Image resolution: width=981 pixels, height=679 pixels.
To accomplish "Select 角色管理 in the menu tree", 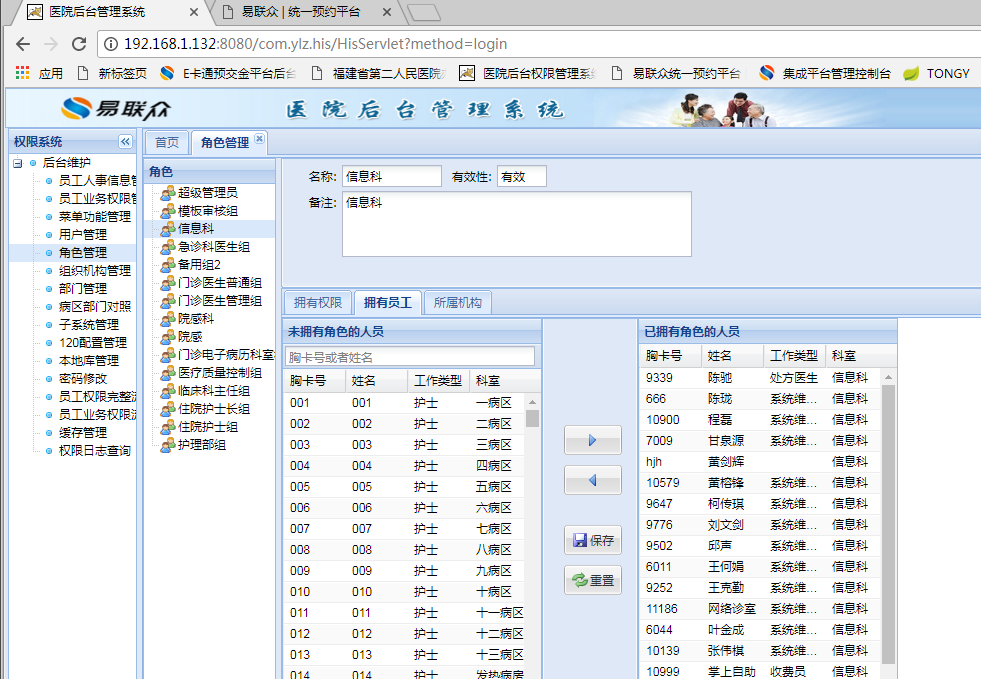I will click(x=83, y=253).
